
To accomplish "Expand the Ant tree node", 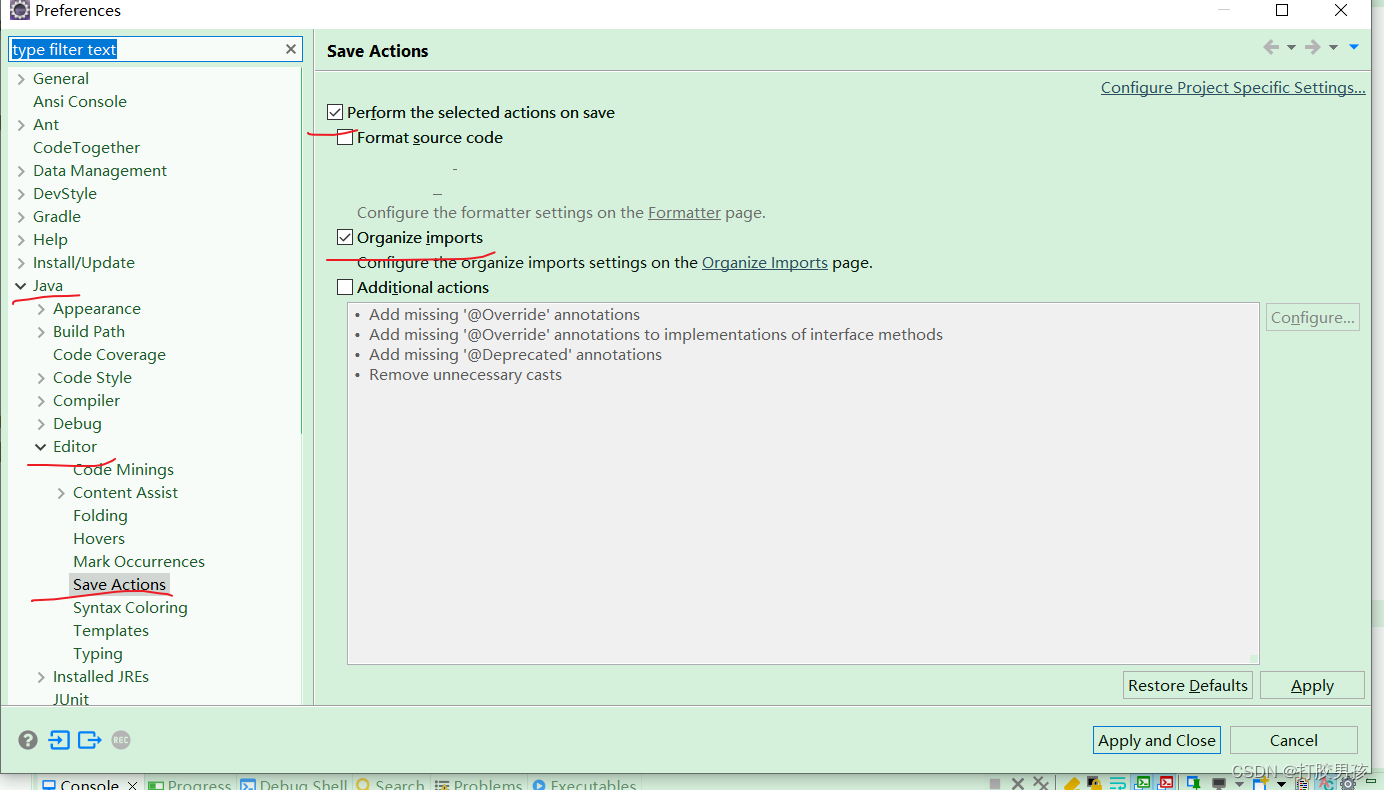I will (21, 125).
